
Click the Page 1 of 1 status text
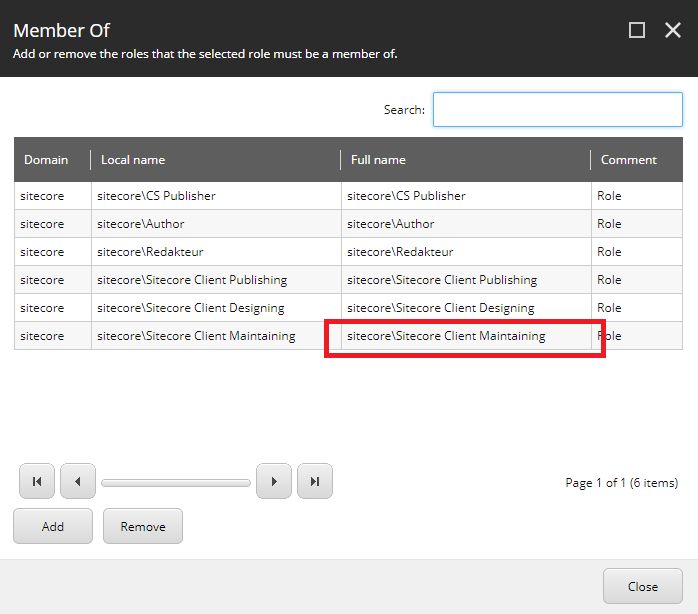pyautogui.click(x=621, y=483)
